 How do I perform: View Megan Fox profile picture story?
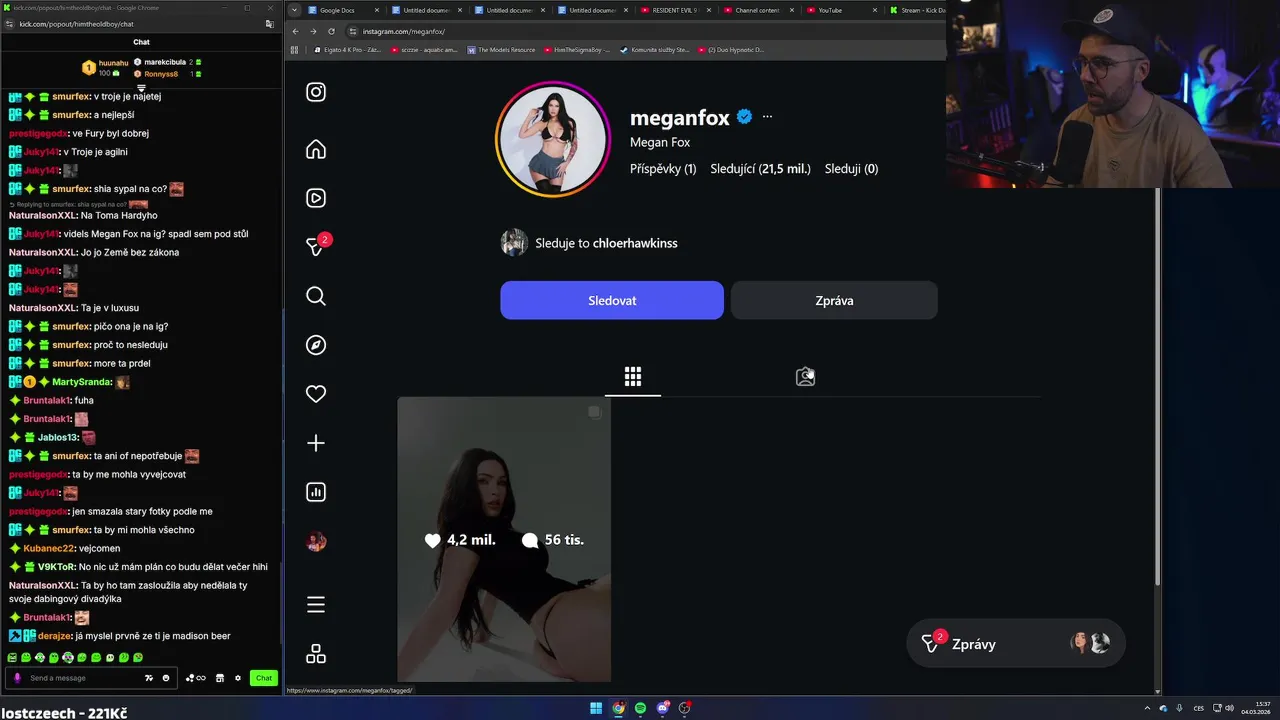click(553, 137)
